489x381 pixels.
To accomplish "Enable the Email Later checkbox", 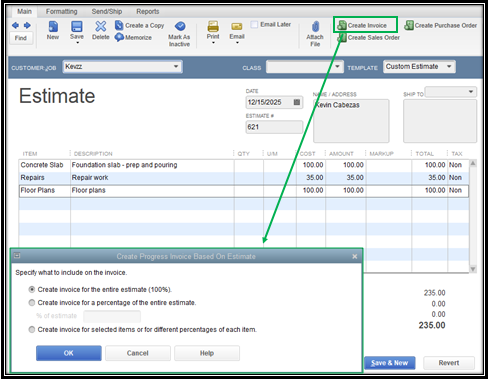I will (x=254, y=24).
